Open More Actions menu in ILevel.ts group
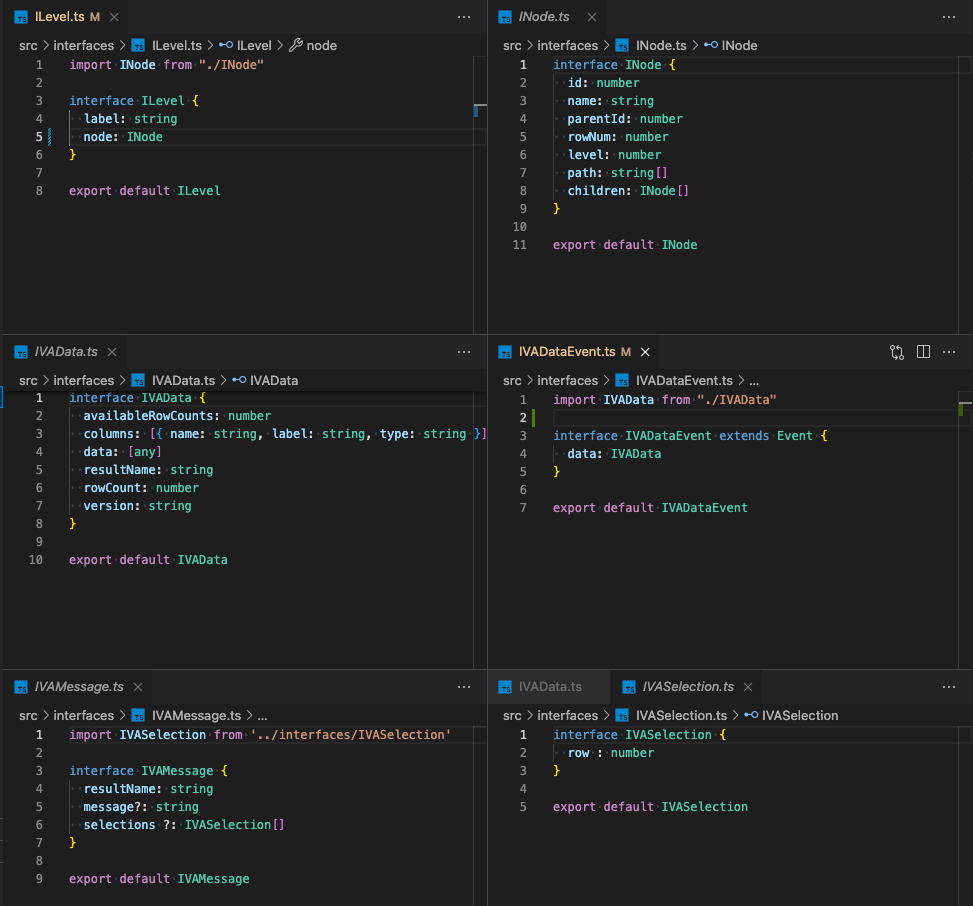This screenshot has width=973, height=906. point(463,17)
